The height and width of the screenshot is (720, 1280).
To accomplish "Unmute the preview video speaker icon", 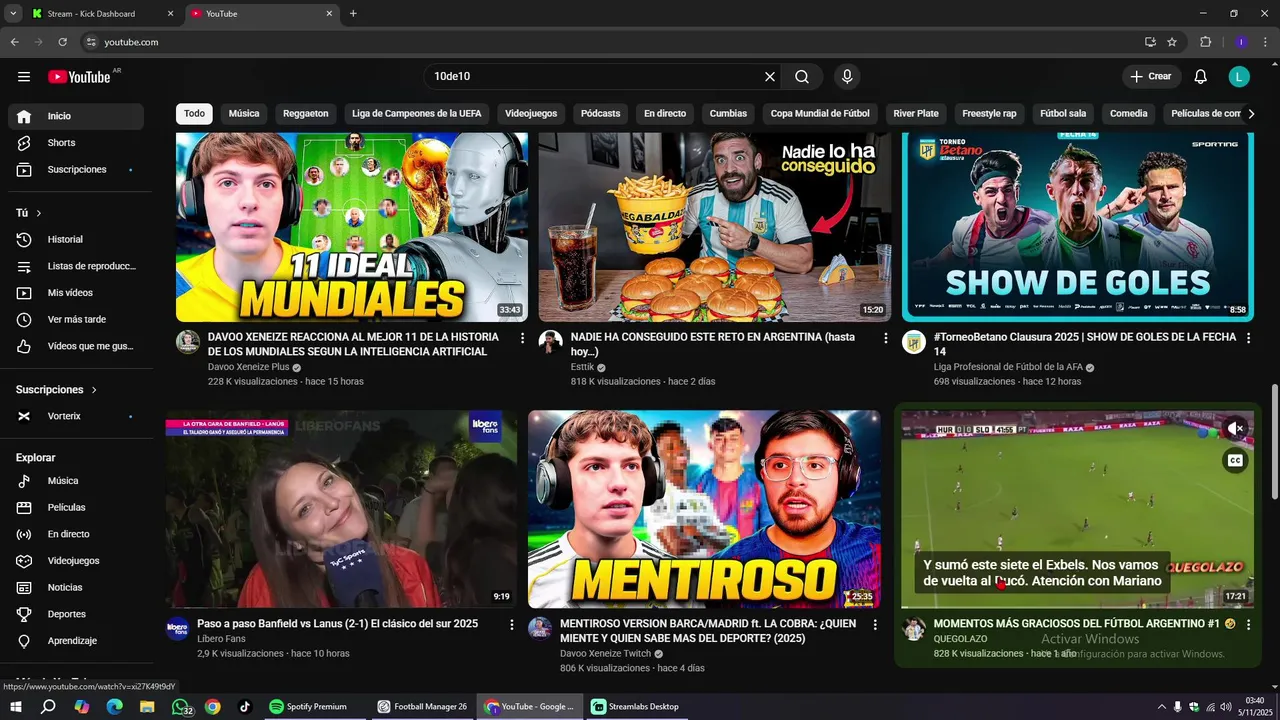I will [x=1236, y=428].
